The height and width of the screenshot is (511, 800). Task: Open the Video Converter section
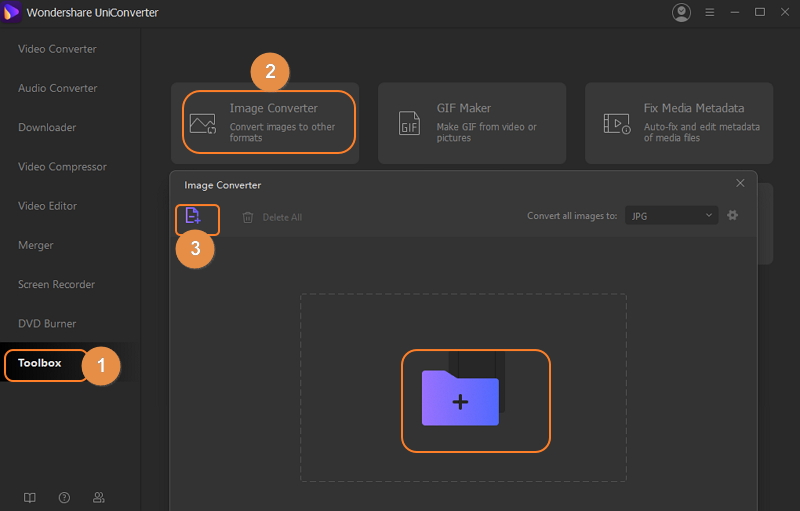click(57, 49)
